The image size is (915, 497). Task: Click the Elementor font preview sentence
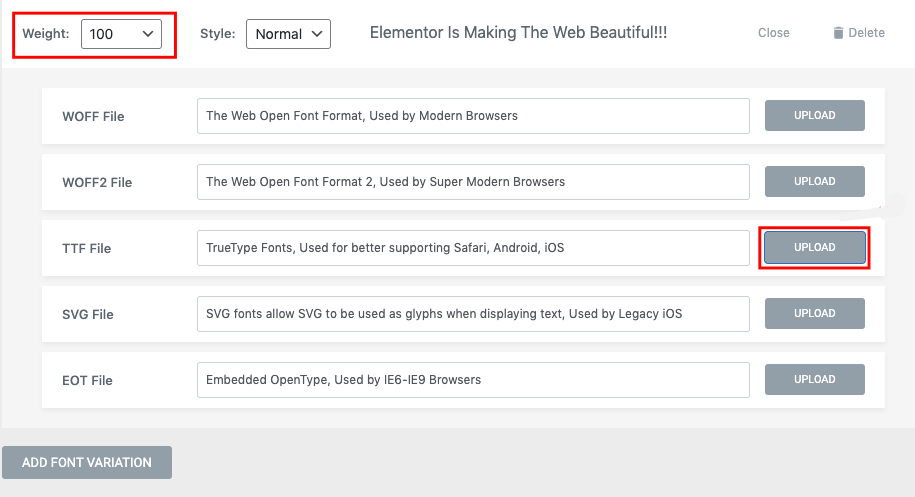[518, 33]
